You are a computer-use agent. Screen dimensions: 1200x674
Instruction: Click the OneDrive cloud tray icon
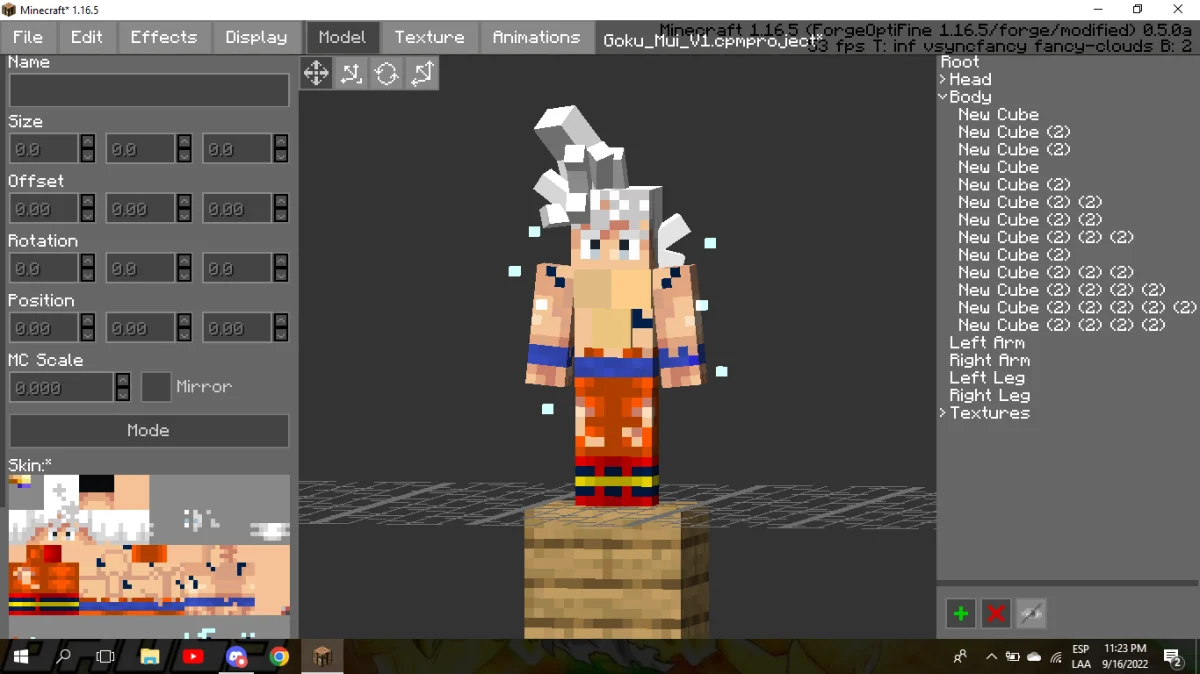coord(1034,657)
